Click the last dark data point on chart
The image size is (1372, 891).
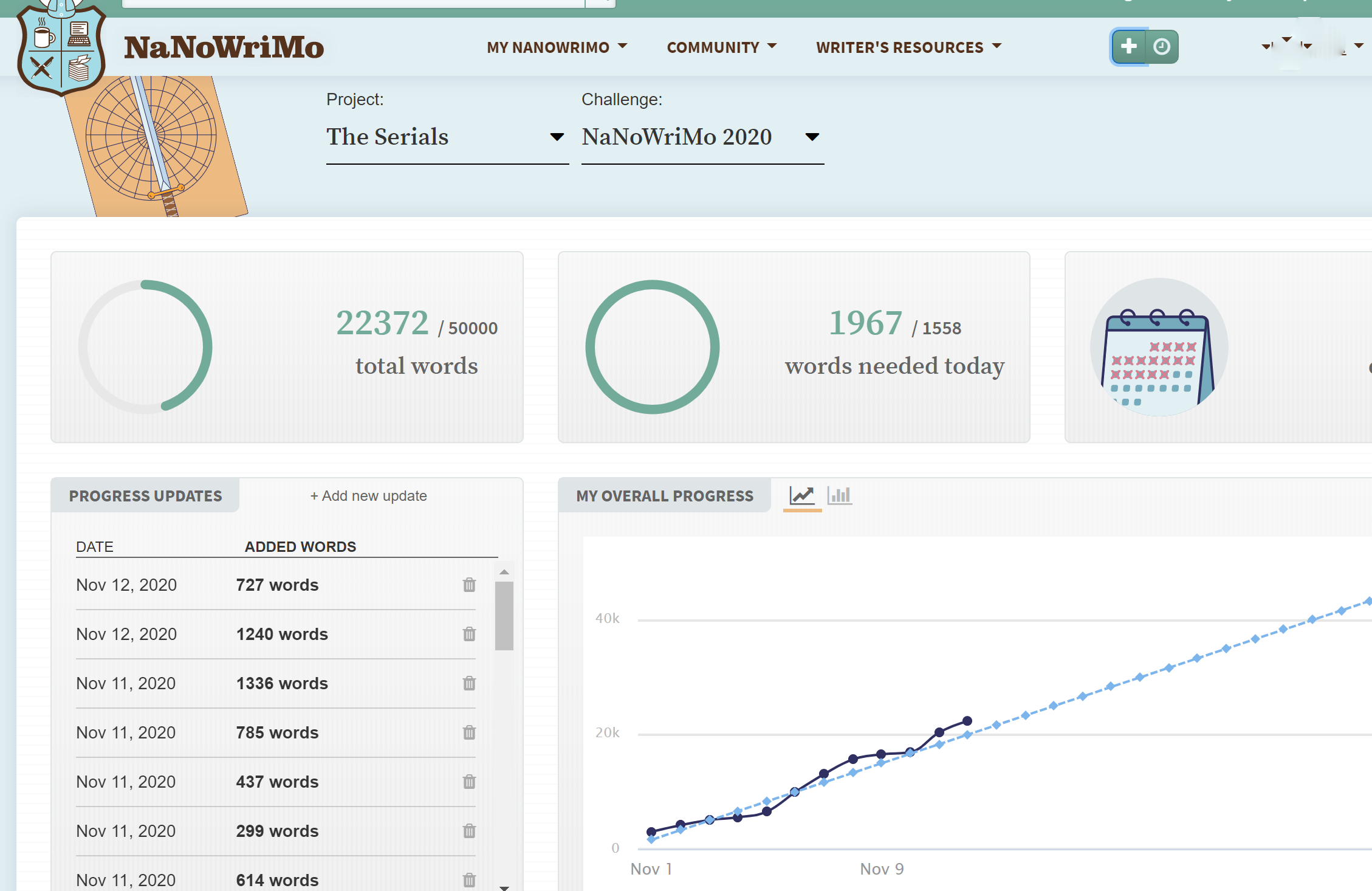point(967,721)
